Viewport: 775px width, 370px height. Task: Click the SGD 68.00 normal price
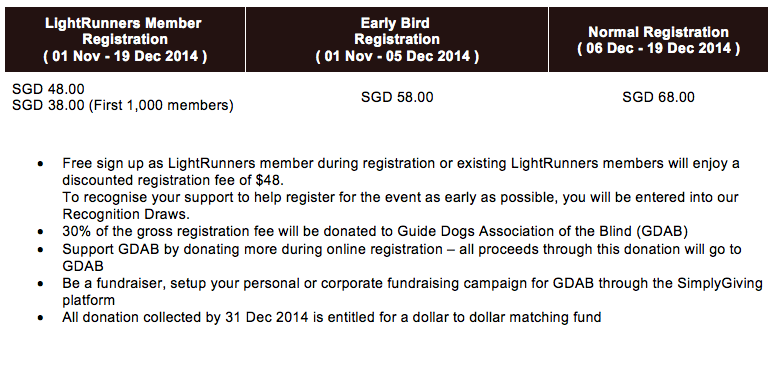coord(658,97)
